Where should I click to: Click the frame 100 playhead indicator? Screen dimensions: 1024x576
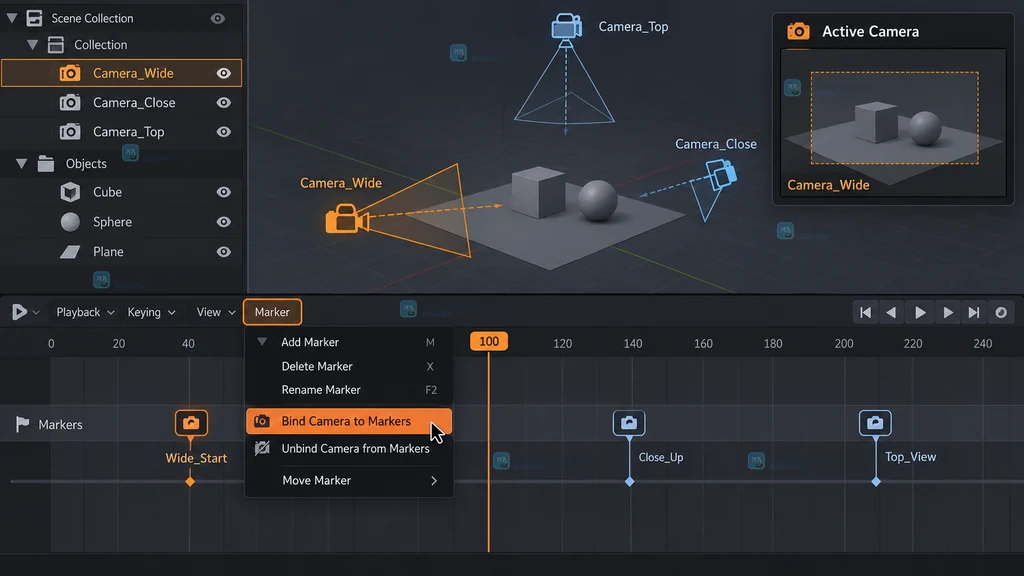coord(488,342)
